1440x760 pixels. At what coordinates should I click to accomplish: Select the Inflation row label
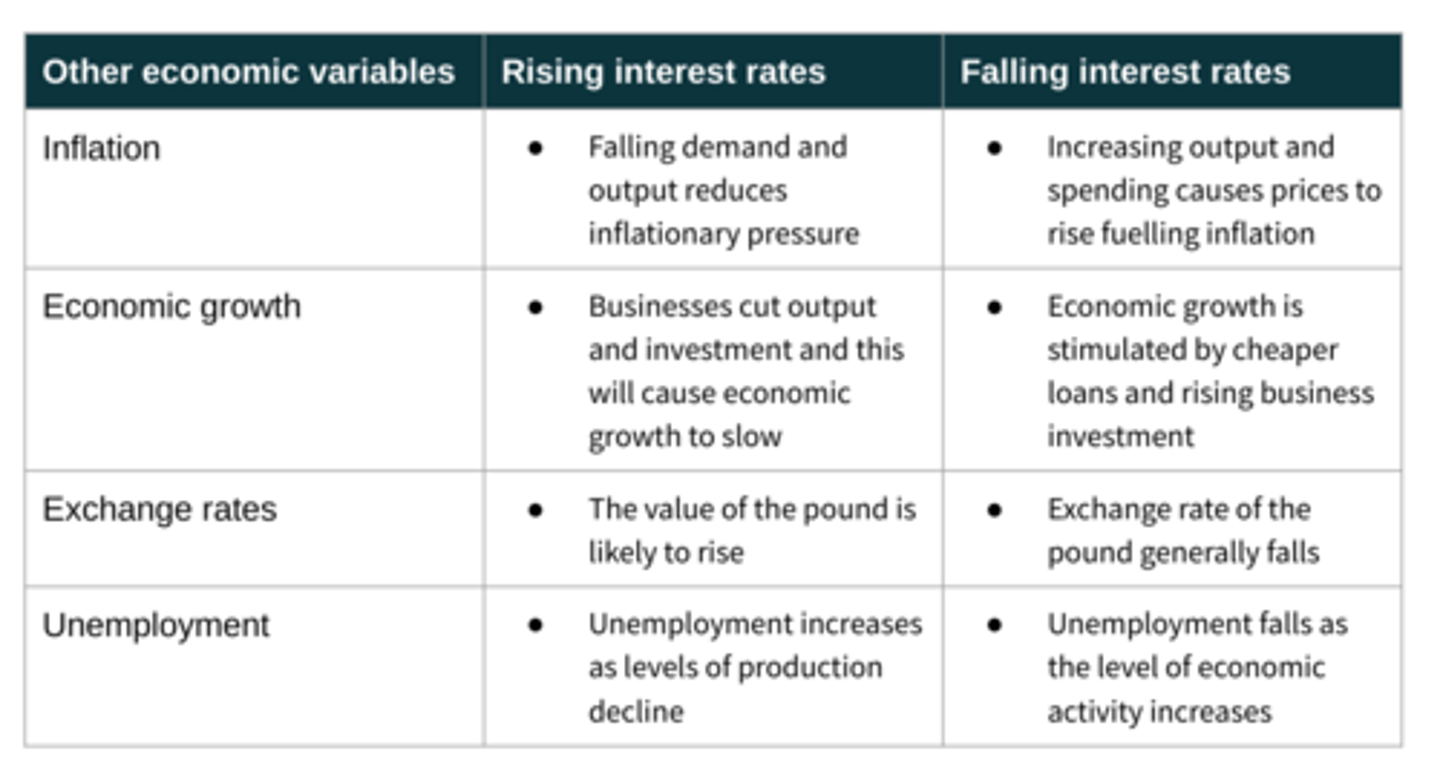101,148
